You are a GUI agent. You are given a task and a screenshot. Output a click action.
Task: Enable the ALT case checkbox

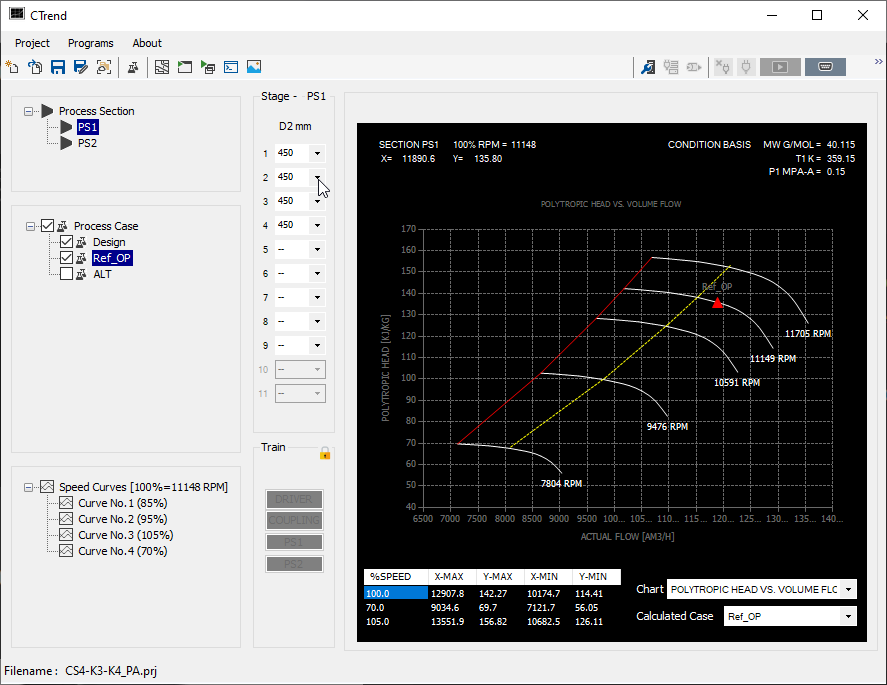tap(66, 274)
